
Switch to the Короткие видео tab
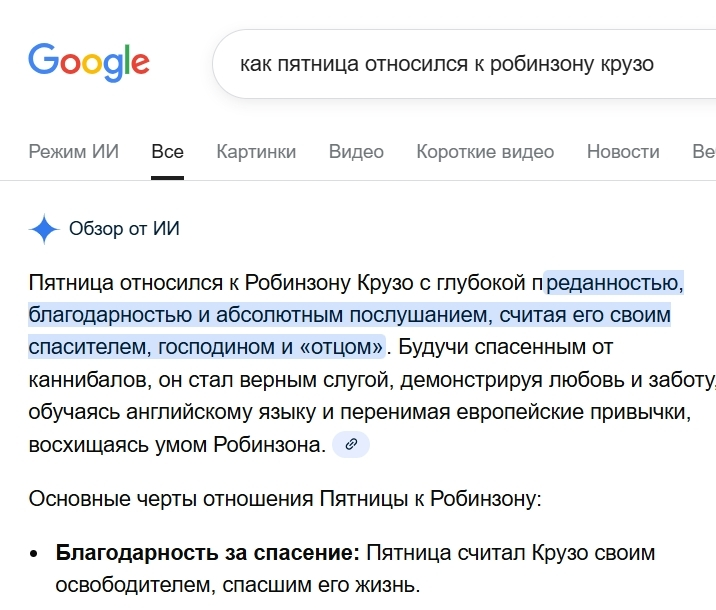click(x=485, y=152)
